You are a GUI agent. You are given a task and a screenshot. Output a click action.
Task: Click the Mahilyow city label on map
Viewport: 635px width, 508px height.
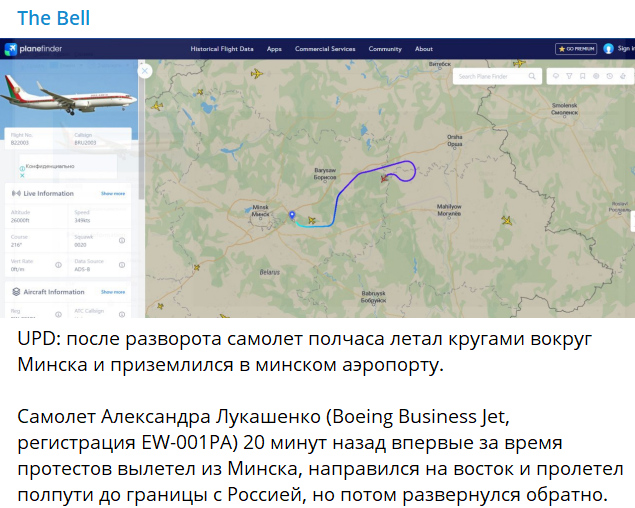pyautogui.click(x=449, y=210)
